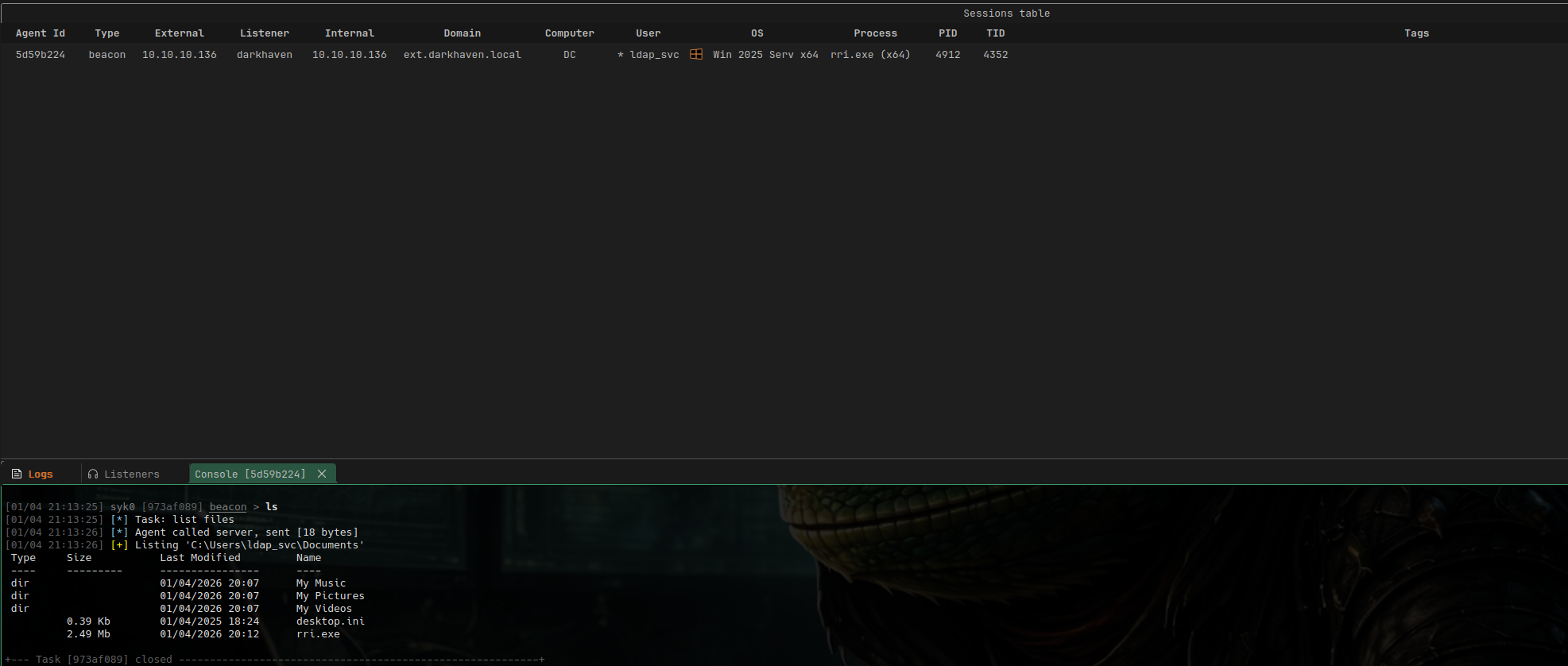Click the Listing 'C:\Users\ldap_svc\Documents' line
Image resolution: width=1568 pixels, height=666 pixels.
pos(250,545)
